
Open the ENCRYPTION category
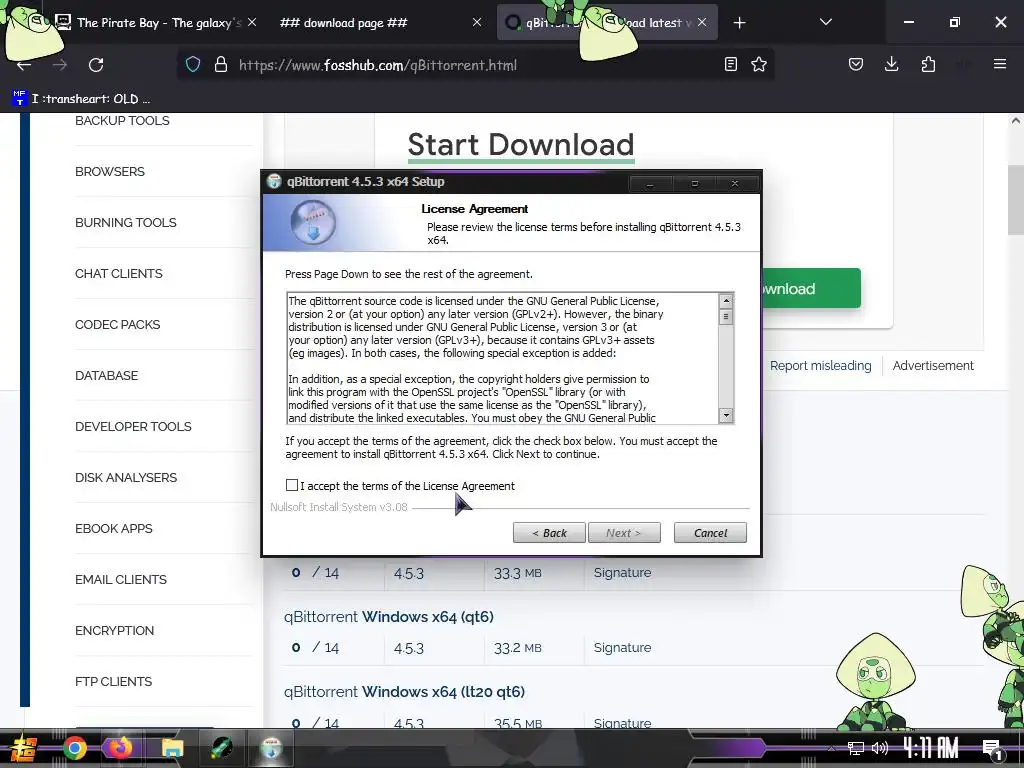(x=114, y=630)
